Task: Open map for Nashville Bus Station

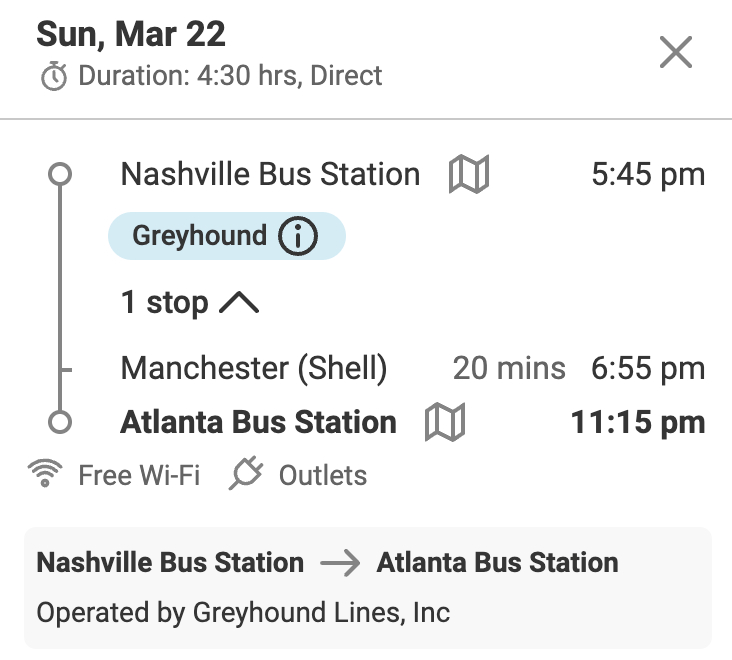Action: click(468, 175)
